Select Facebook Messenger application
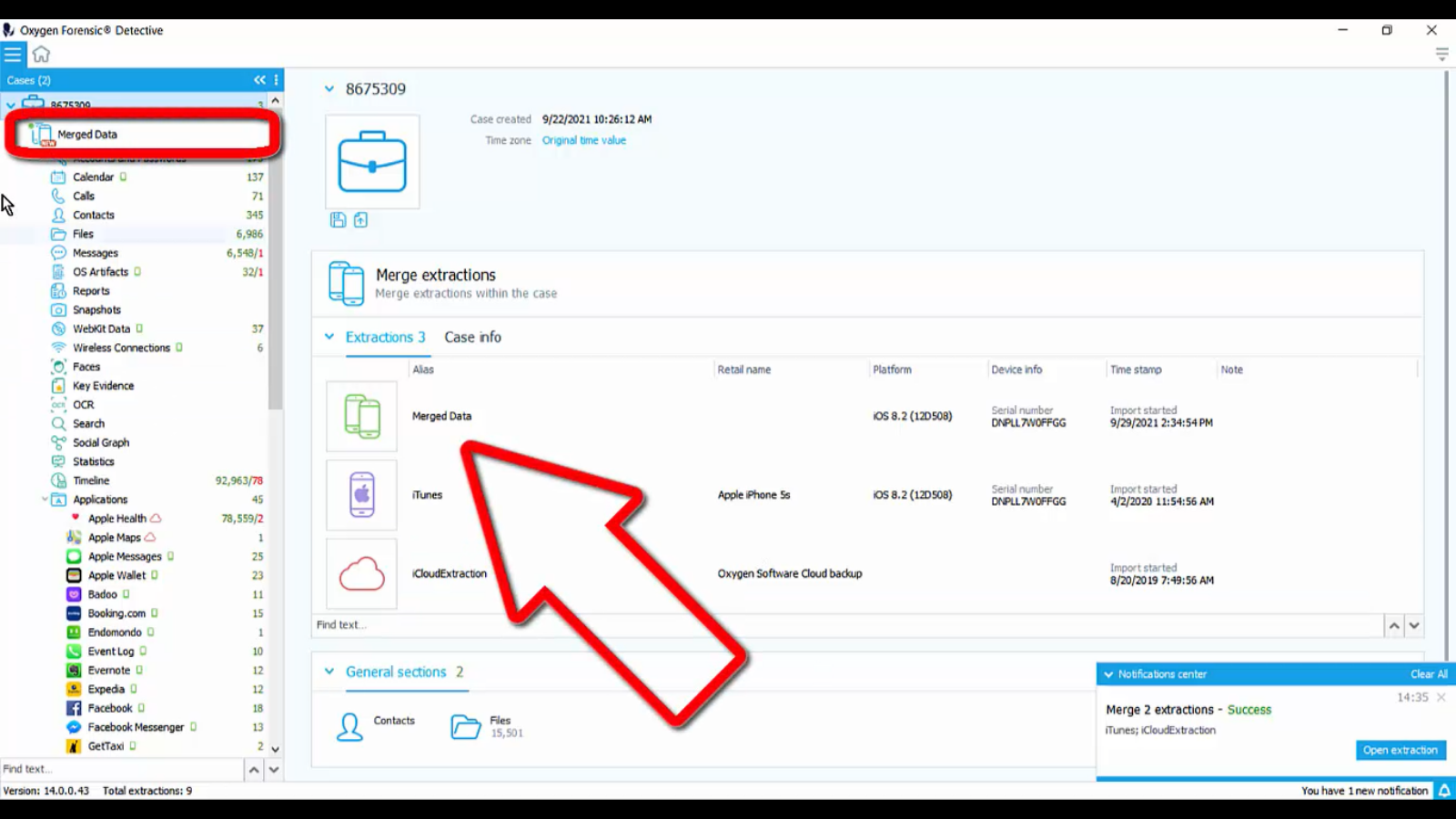 click(136, 728)
